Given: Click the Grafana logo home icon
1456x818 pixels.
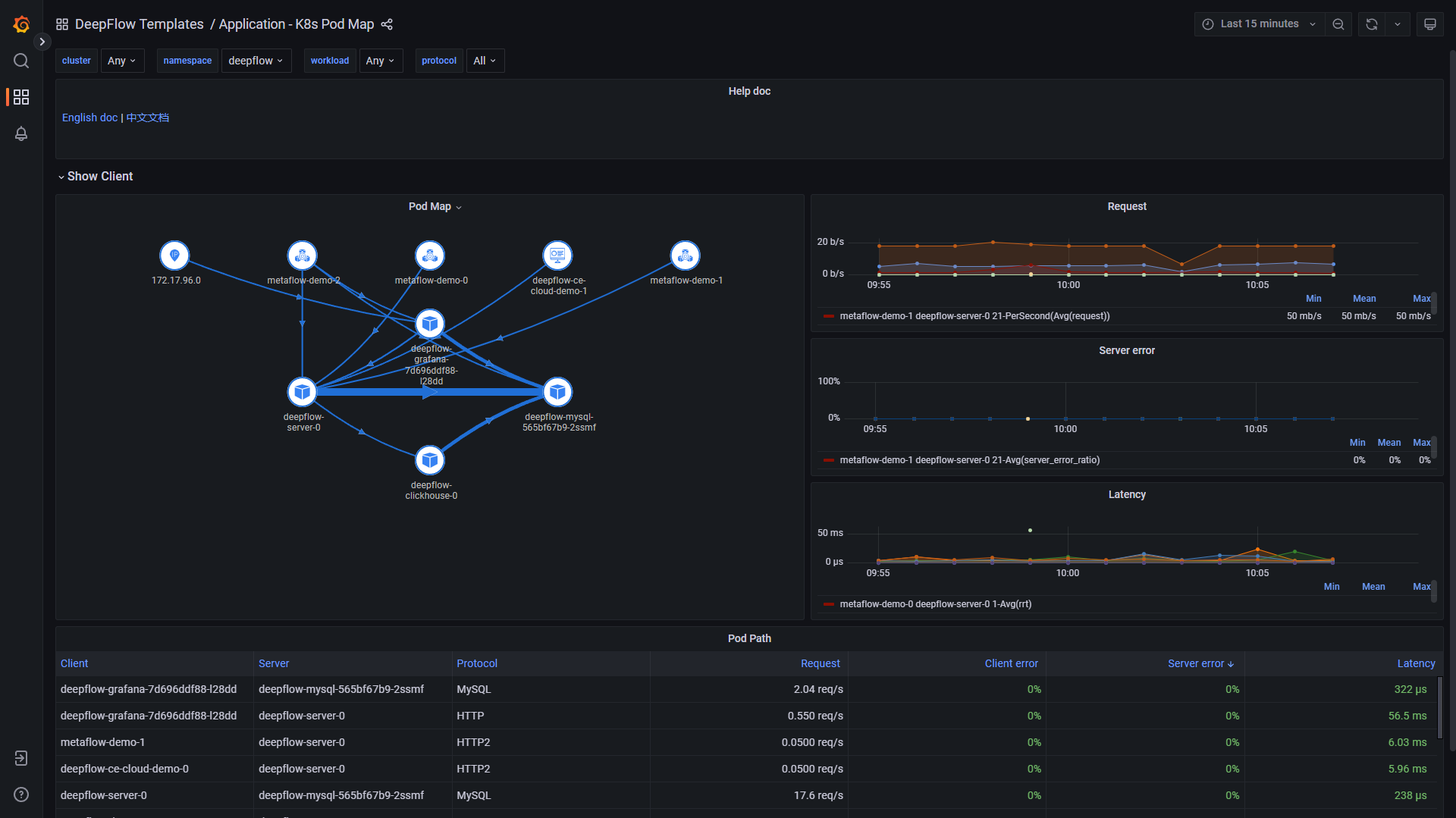Looking at the screenshot, I should 21,24.
